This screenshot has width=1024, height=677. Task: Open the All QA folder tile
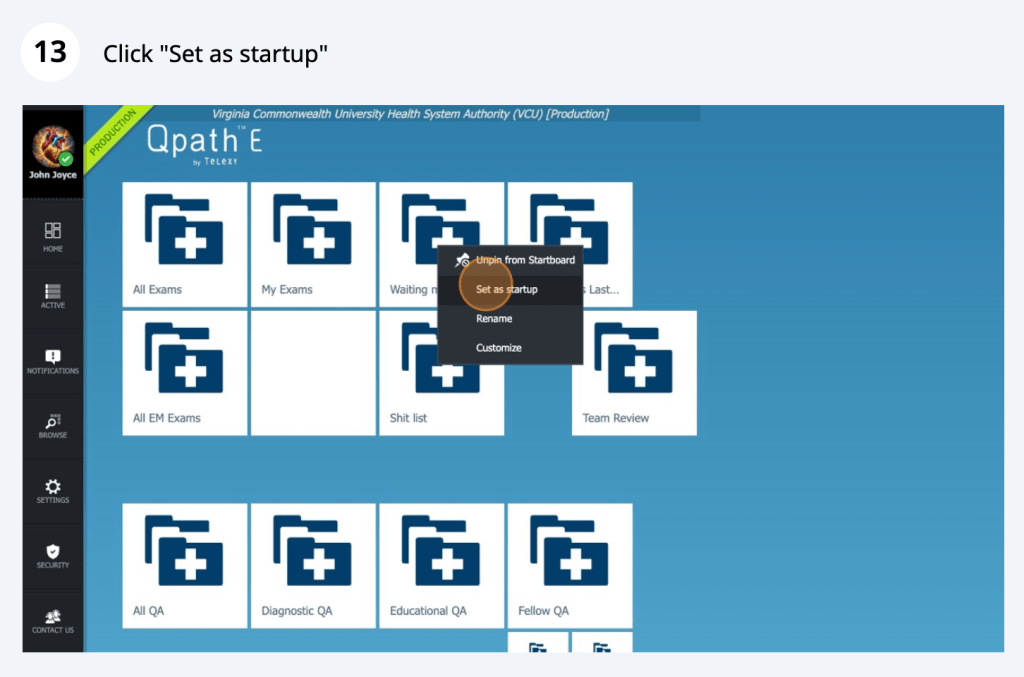pyautogui.click(x=184, y=565)
